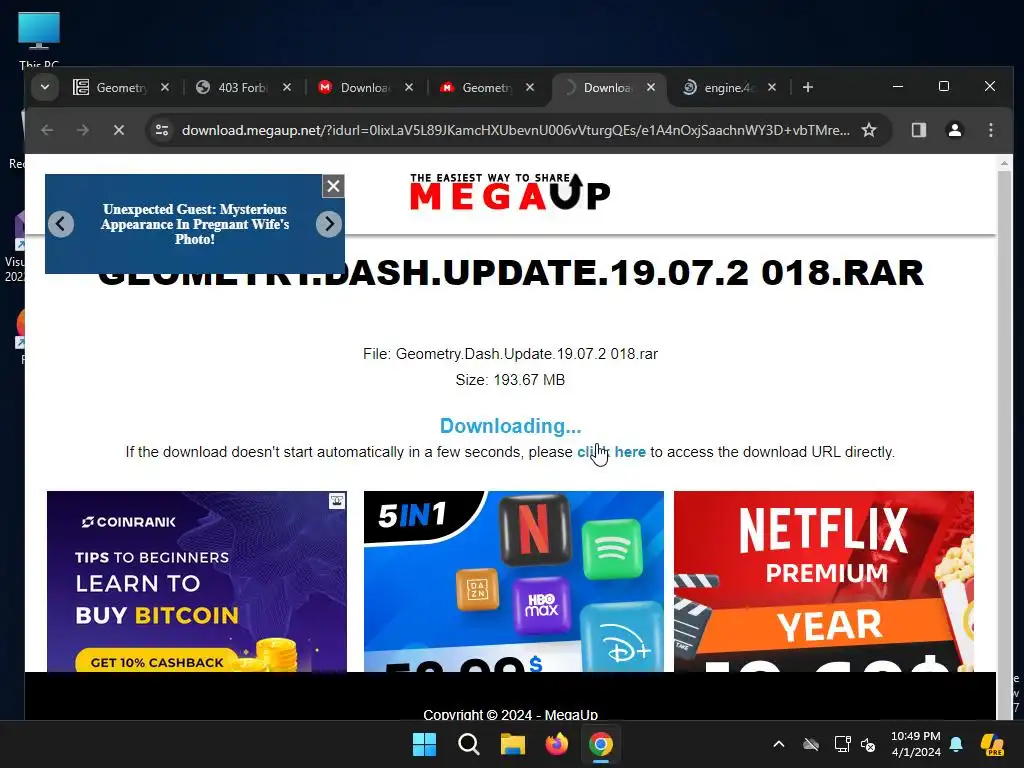Stop loading the page
Screen dimensions: 1024x768
[118, 130]
